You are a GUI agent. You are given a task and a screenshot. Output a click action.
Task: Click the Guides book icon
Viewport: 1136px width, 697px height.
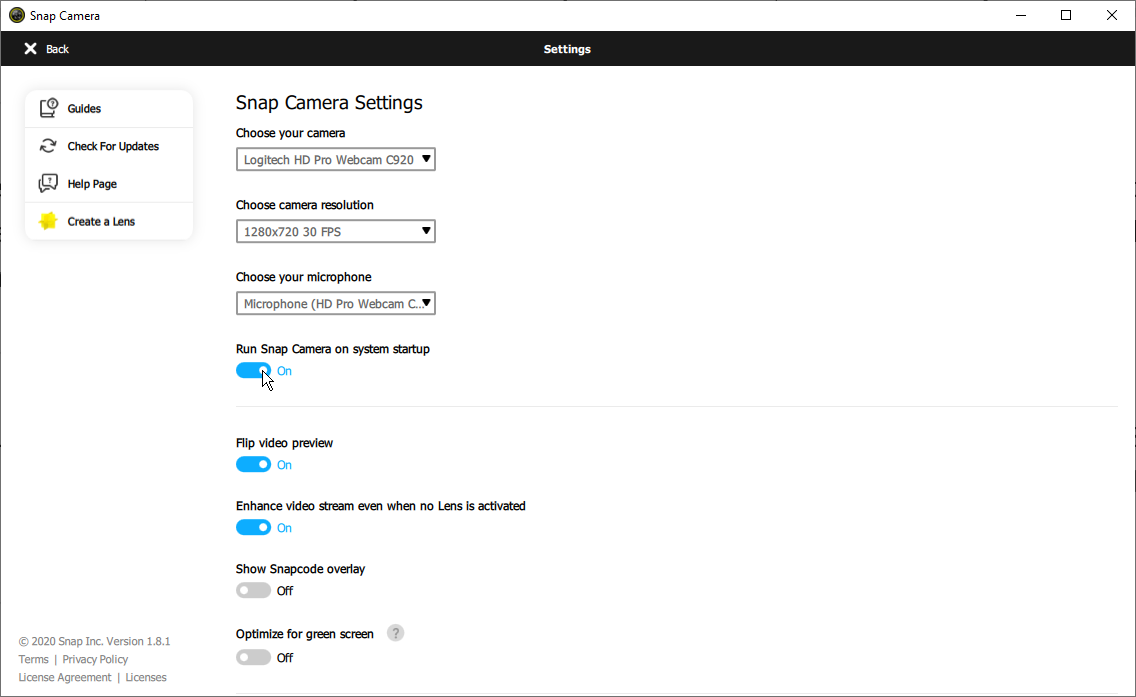pyautogui.click(x=48, y=109)
